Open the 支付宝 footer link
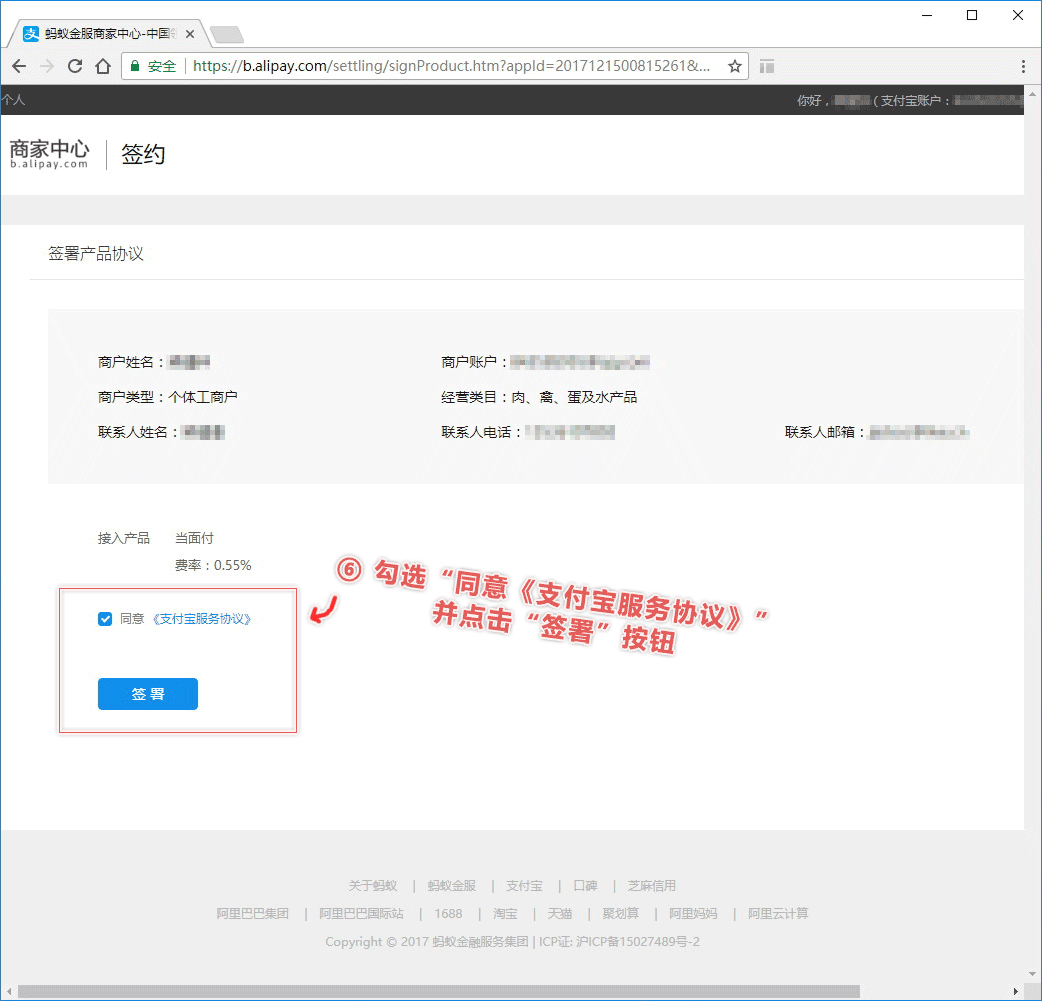 524,885
